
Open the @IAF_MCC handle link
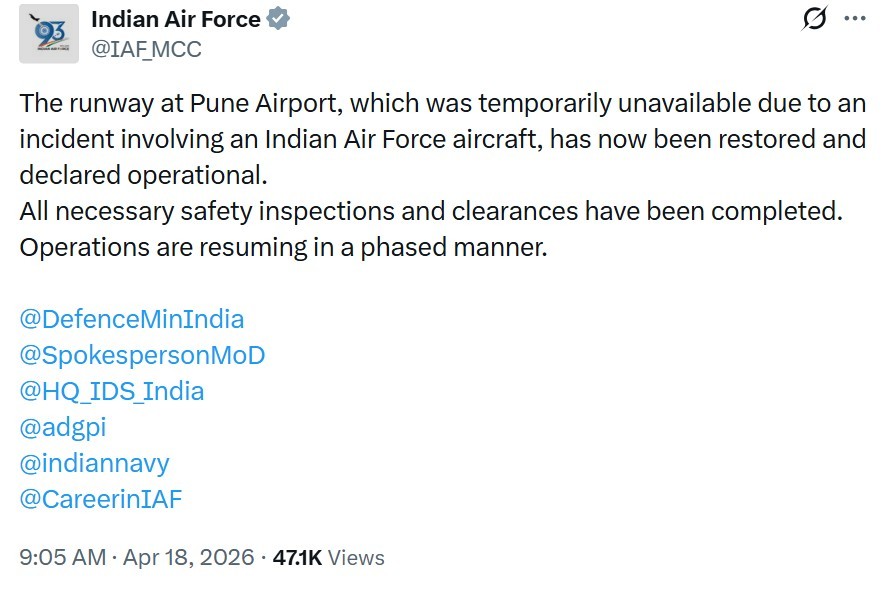(147, 48)
